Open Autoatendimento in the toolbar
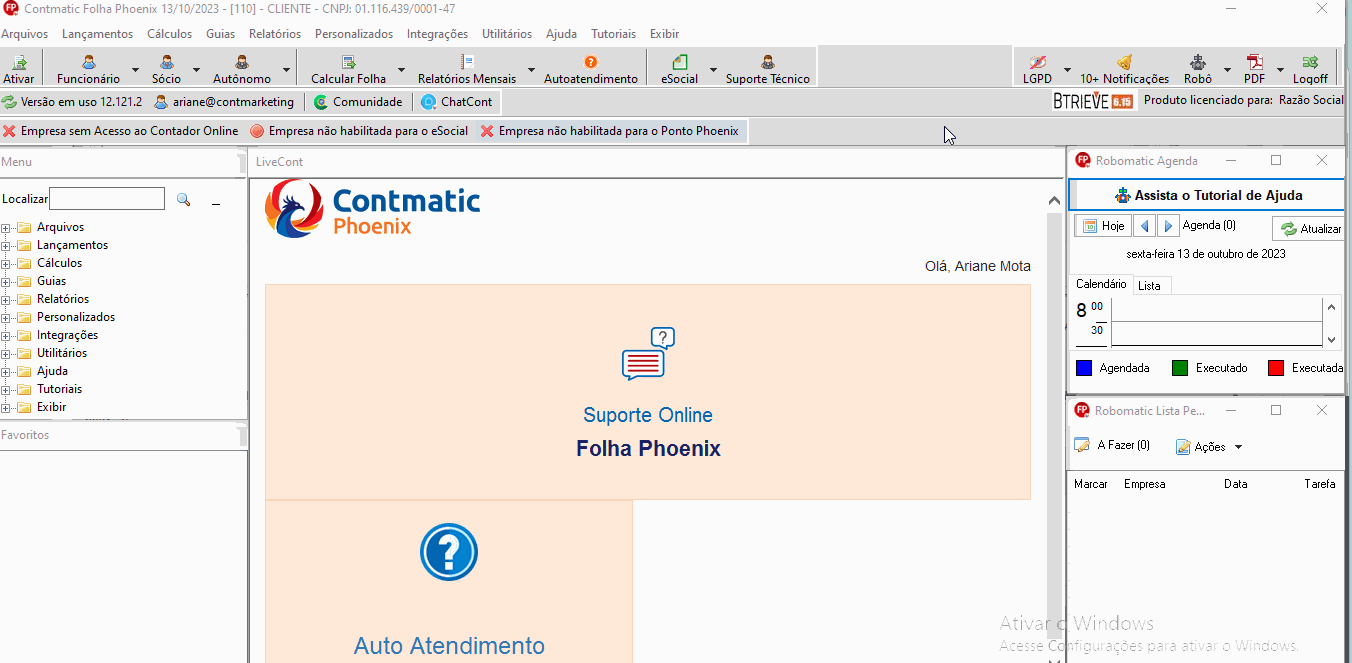The width and height of the screenshot is (1352, 663). click(590, 69)
